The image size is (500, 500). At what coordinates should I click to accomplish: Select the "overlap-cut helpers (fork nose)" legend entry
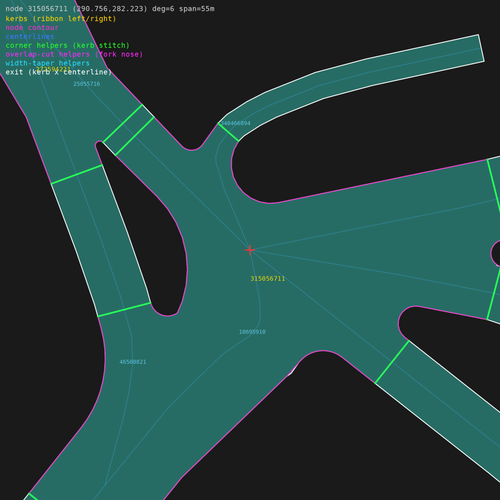point(74,54)
